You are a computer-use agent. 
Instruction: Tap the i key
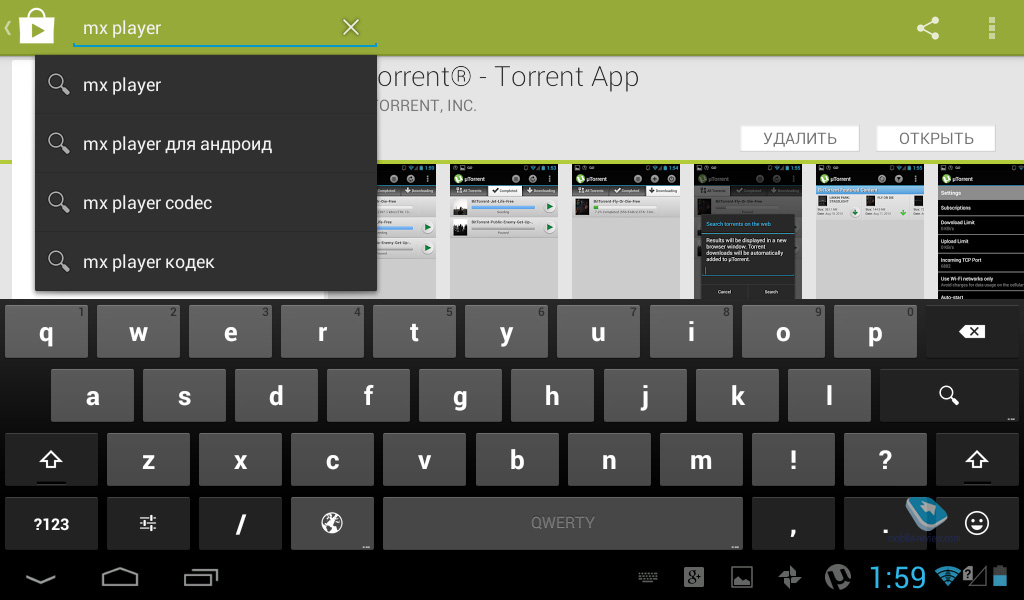tap(691, 332)
